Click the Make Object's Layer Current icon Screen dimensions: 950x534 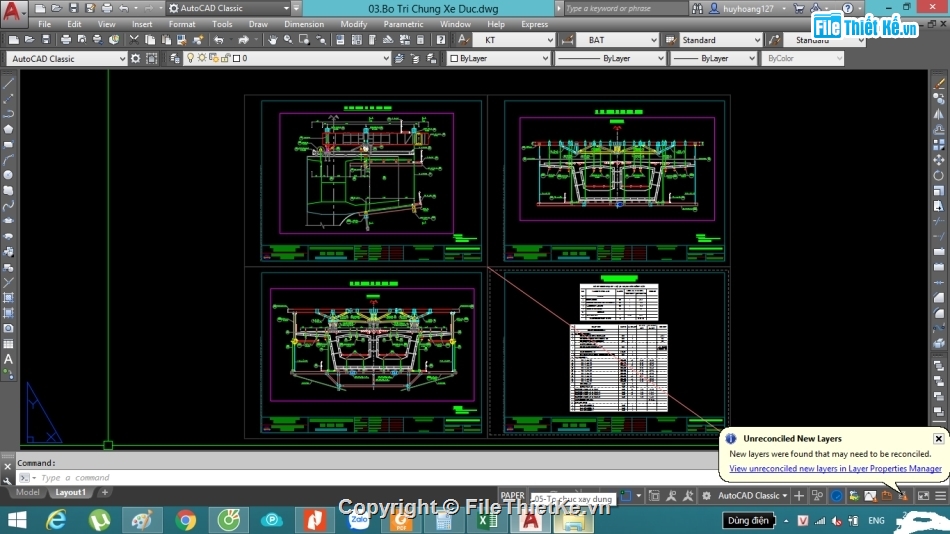pos(399,58)
